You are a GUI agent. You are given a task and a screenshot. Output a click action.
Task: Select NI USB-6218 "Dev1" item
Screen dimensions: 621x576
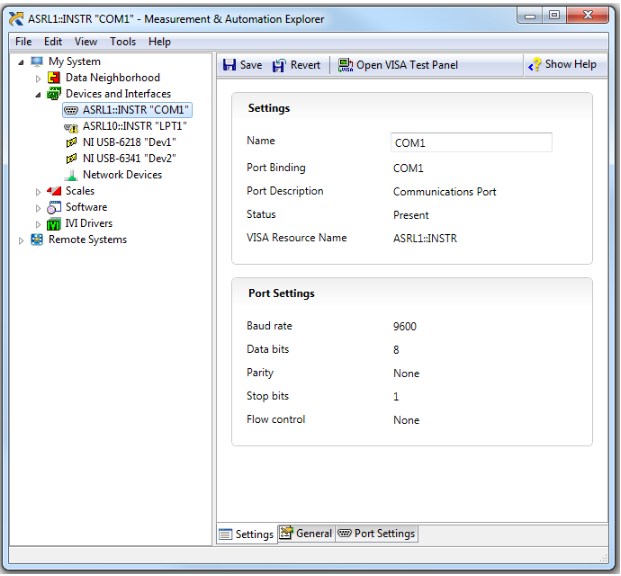click(129, 143)
